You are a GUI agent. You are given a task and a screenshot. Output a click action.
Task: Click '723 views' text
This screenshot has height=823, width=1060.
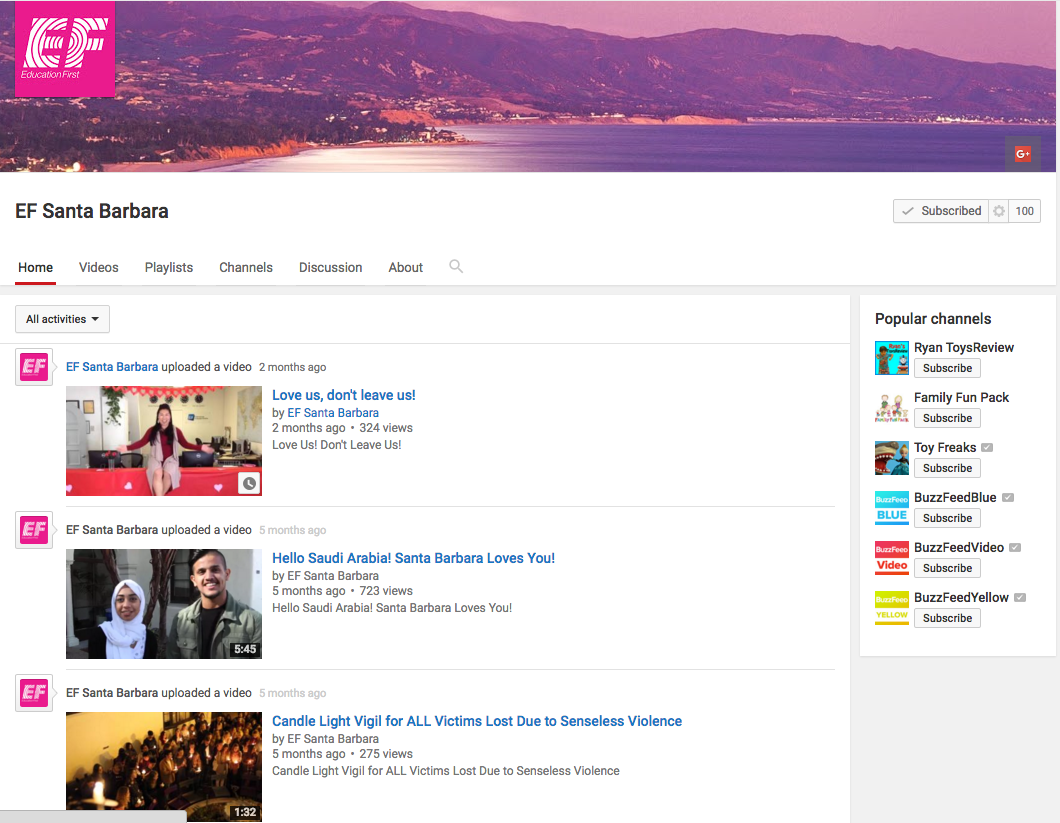tap(386, 591)
